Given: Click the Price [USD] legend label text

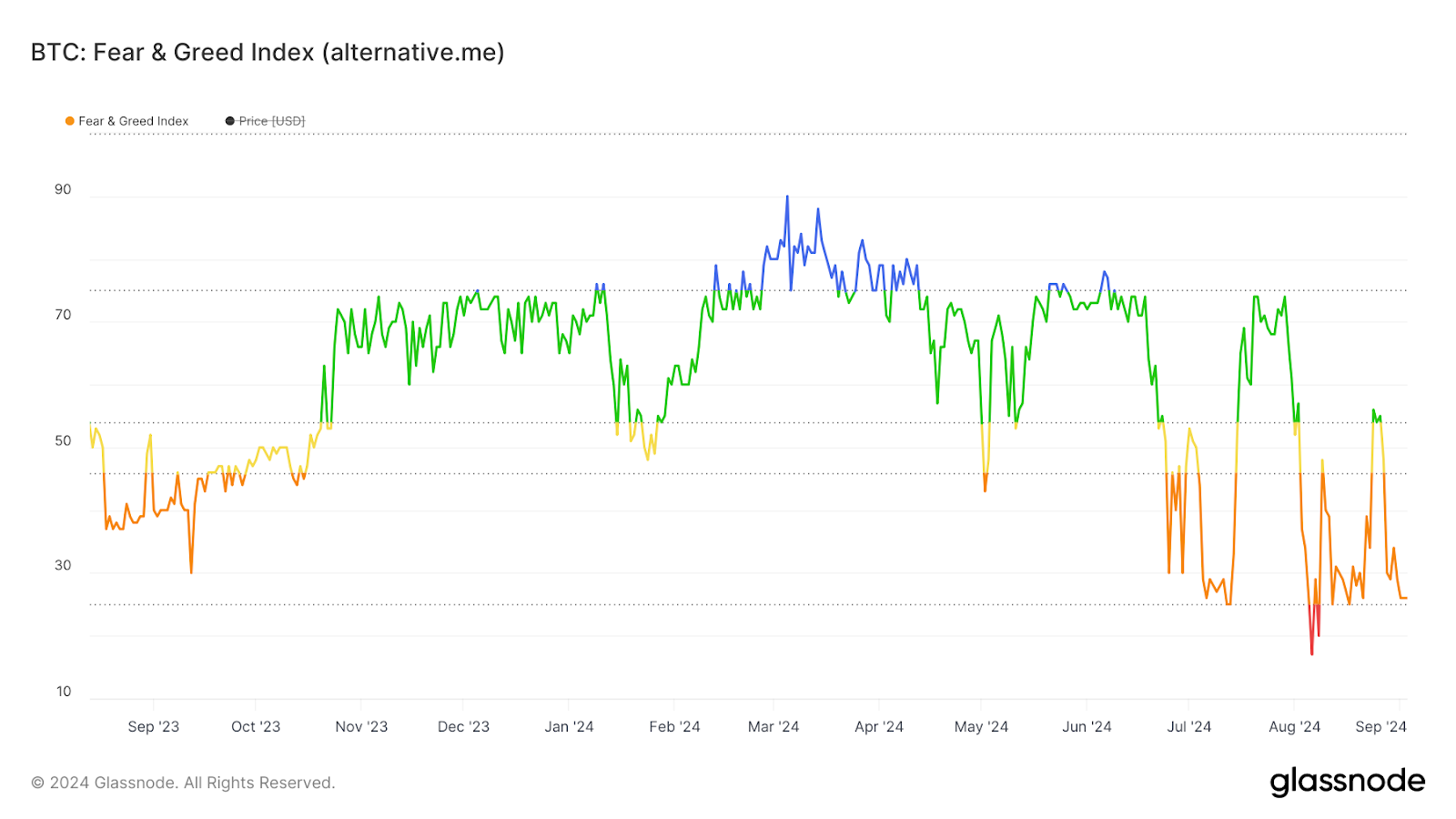Looking at the screenshot, I should 271,120.
